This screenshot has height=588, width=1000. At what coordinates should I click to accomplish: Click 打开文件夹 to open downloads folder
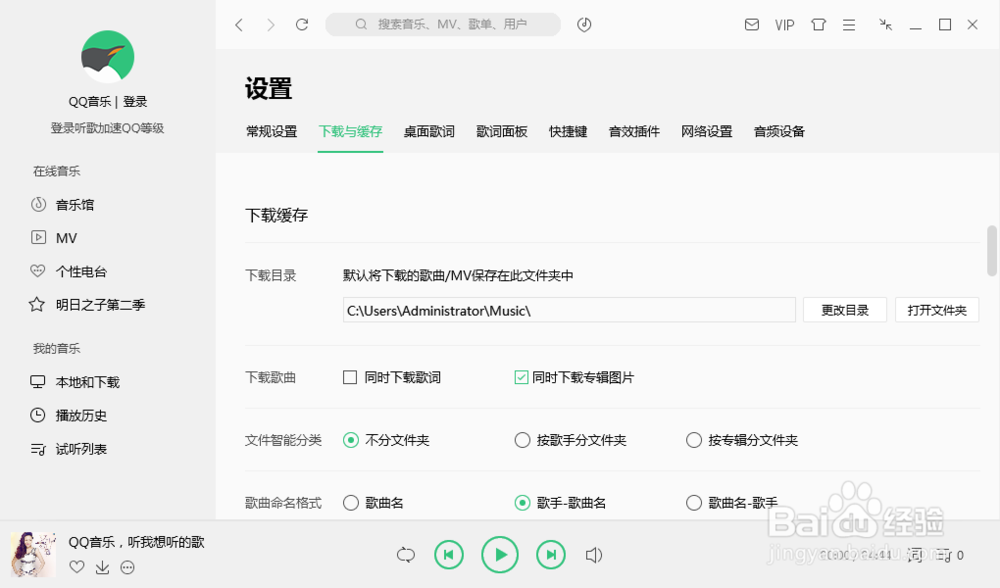[x=937, y=309]
